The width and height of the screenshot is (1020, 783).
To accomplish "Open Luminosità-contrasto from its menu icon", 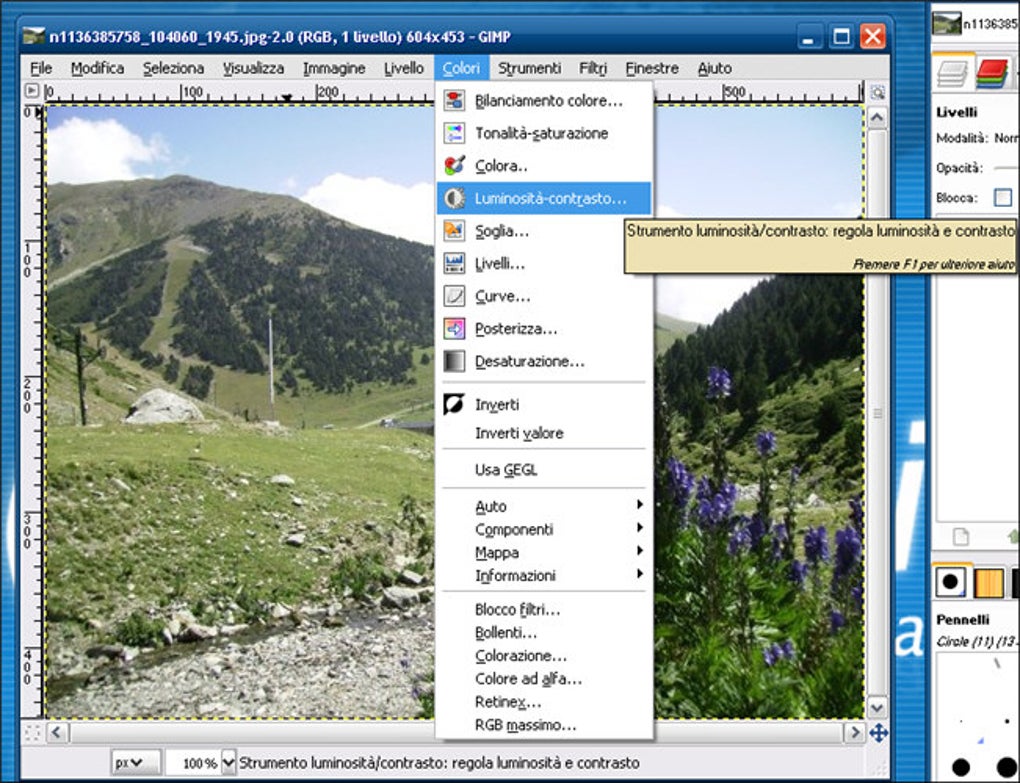I will tap(454, 198).
